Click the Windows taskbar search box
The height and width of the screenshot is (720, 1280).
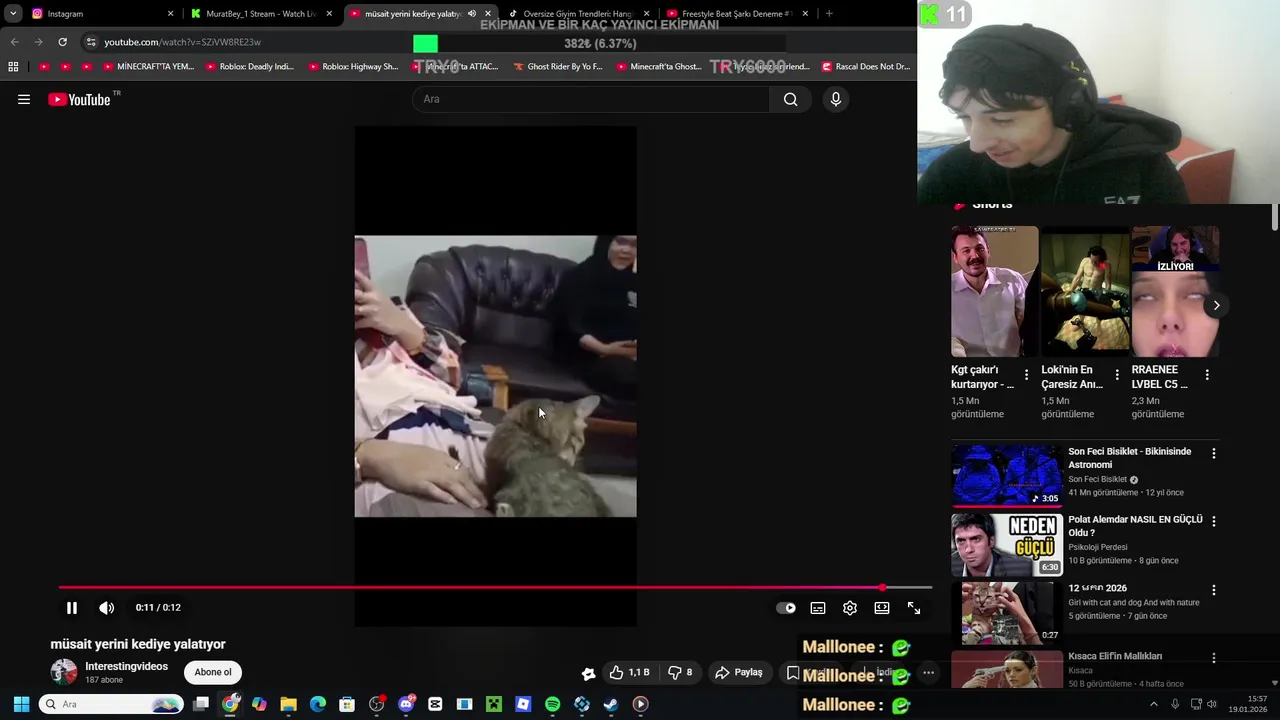coord(112,704)
